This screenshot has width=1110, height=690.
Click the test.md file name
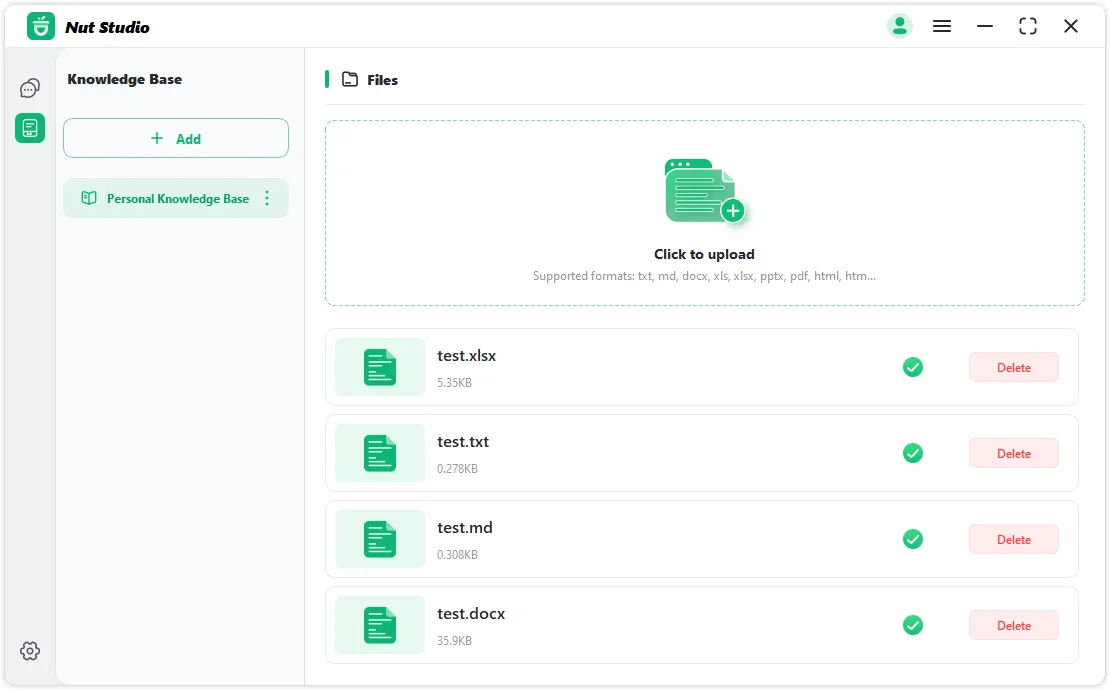(x=464, y=528)
